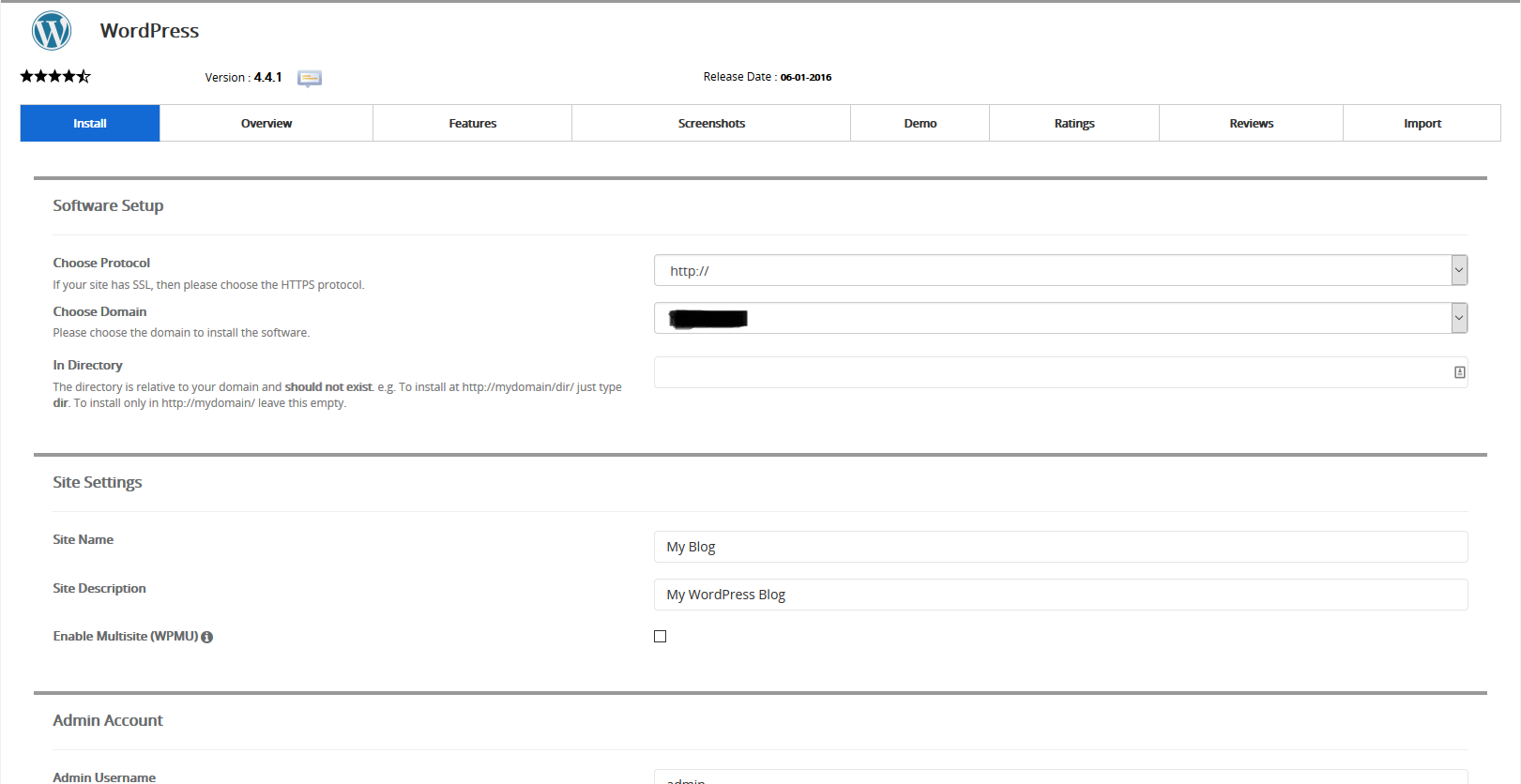The image size is (1521, 784).
Task: Click the Release Date 06-01-2016 text
Action: [x=768, y=77]
